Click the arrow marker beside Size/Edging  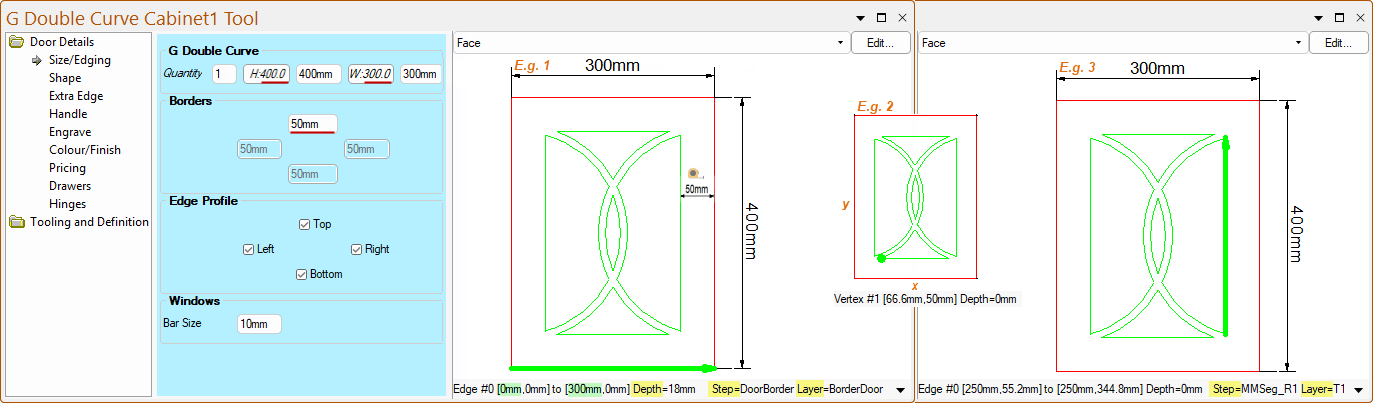pyautogui.click(x=37, y=60)
